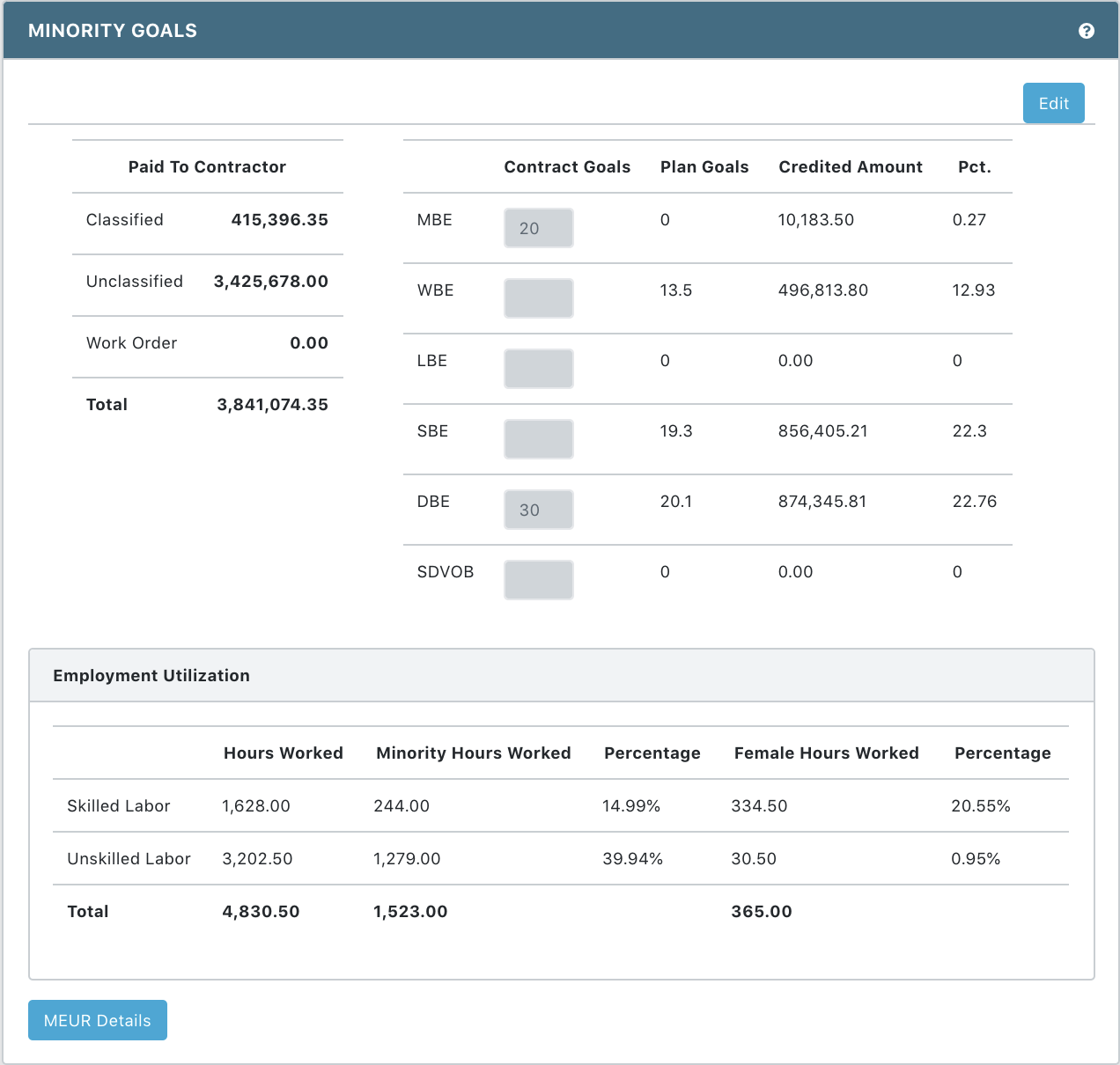The width and height of the screenshot is (1120, 1065).
Task: Click the LBE row label
Action: click(432, 361)
